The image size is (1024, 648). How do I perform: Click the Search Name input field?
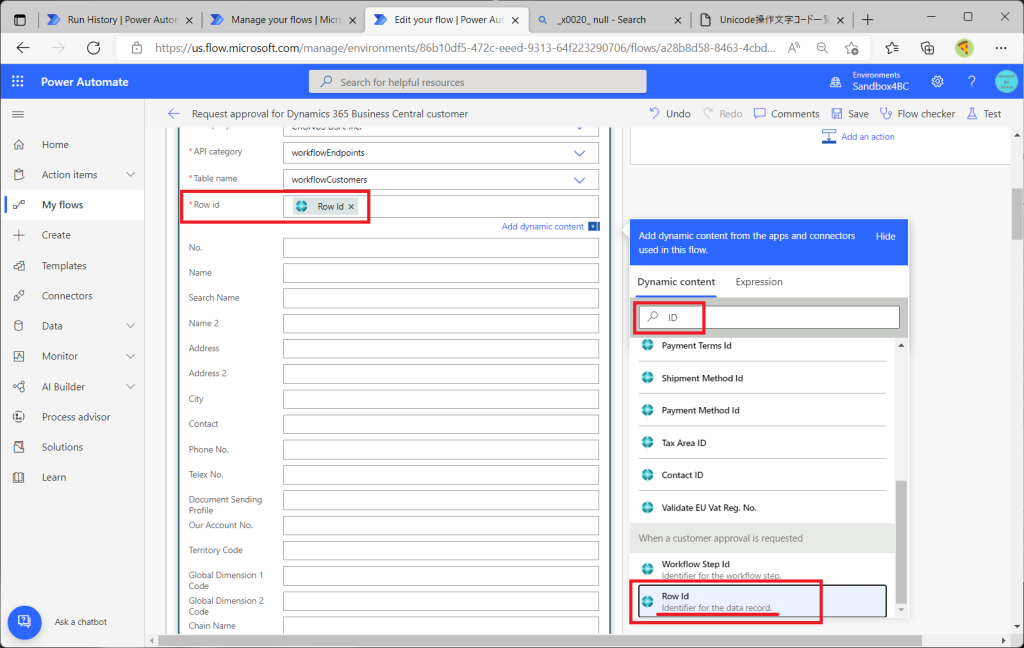[x=441, y=298]
